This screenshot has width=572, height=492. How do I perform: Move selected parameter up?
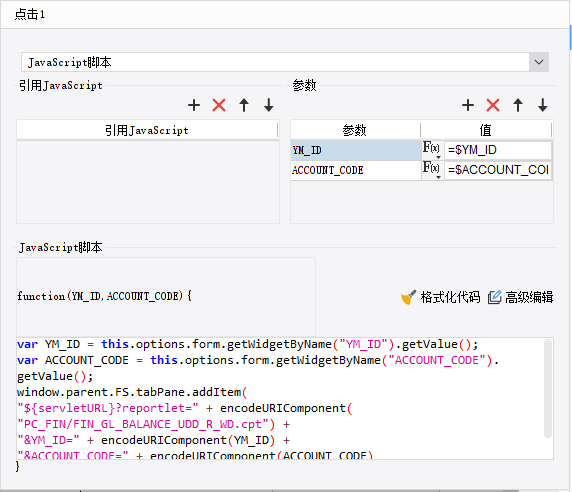518,105
